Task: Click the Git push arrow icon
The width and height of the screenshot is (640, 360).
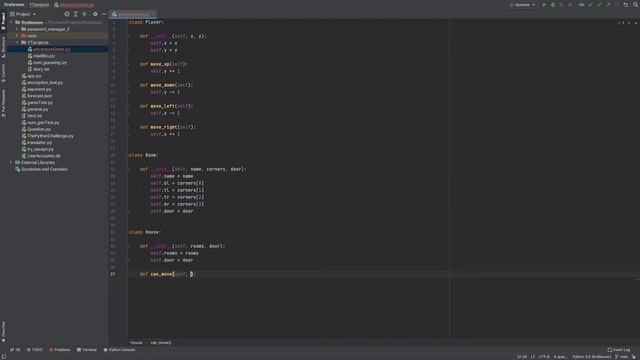Action: pos(608,5)
